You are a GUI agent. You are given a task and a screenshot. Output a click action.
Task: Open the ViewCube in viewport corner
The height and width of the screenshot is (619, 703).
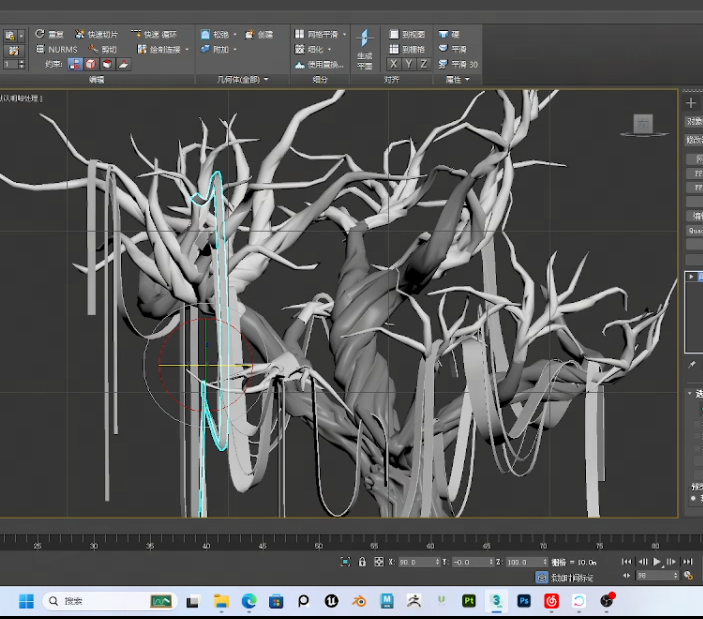click(644, 124)
